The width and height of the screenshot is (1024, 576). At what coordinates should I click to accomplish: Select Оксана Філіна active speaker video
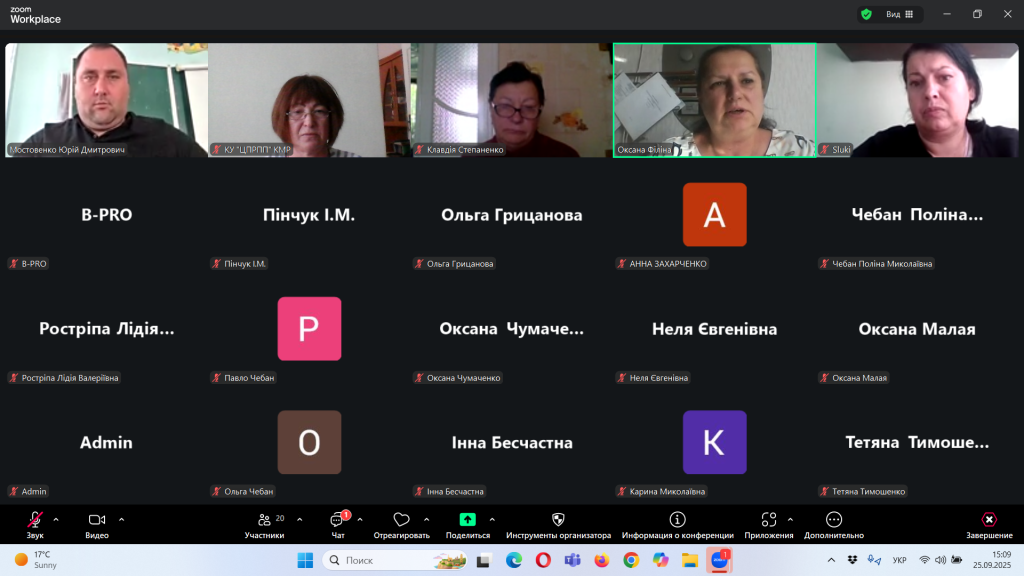point(714,99)
